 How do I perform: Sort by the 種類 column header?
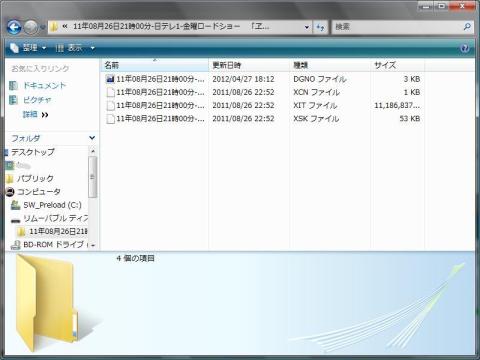pos(330,65)
